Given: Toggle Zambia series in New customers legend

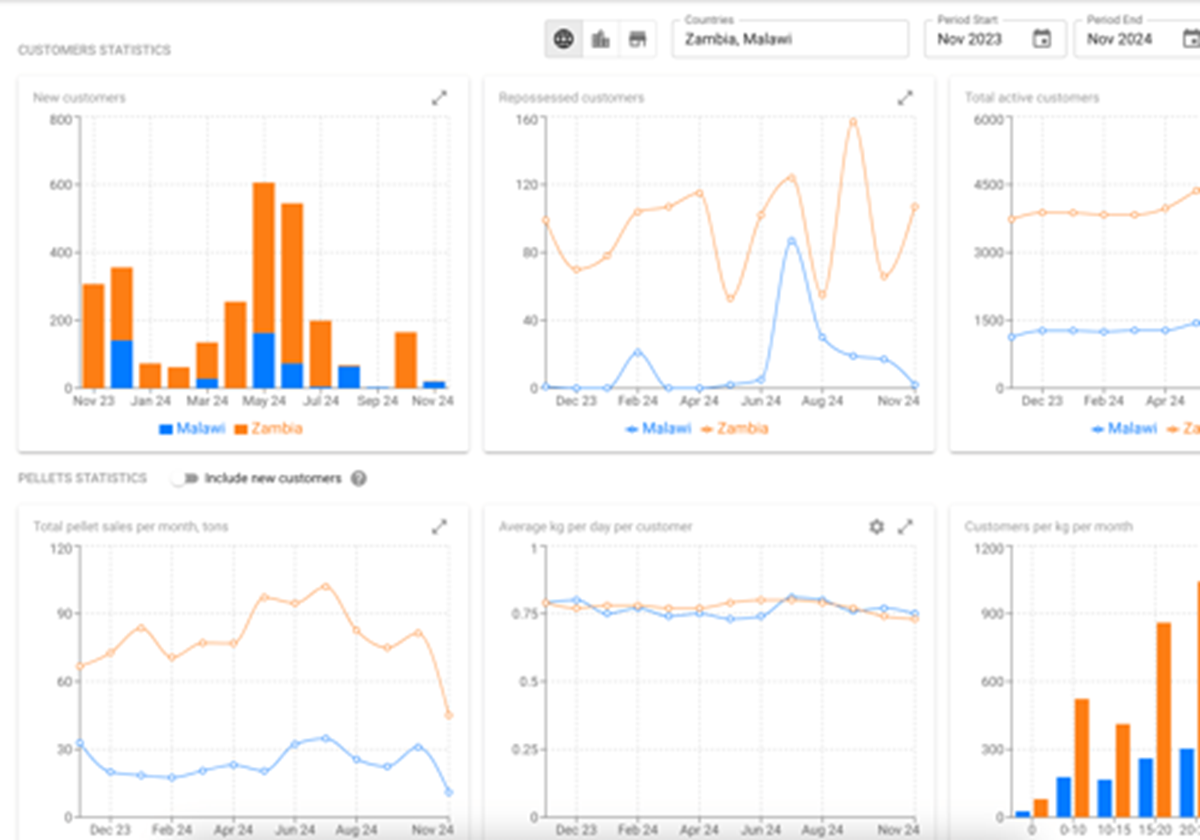Looking at the screenshot, I should click(268, 428).
